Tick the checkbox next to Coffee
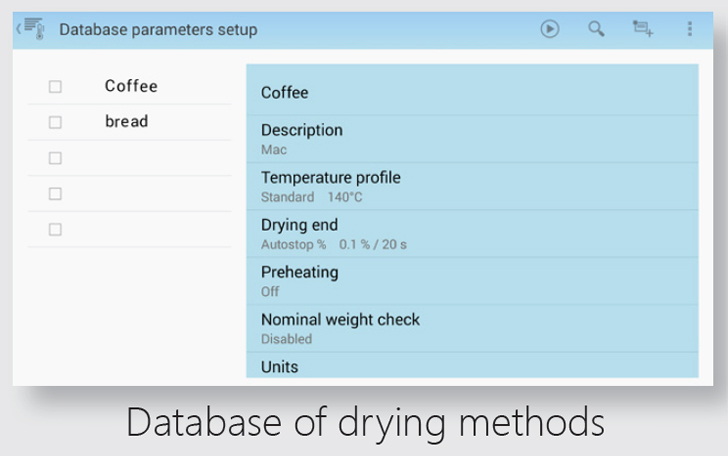The height and width of the screenshot is (456, 728). pos(55,87)
